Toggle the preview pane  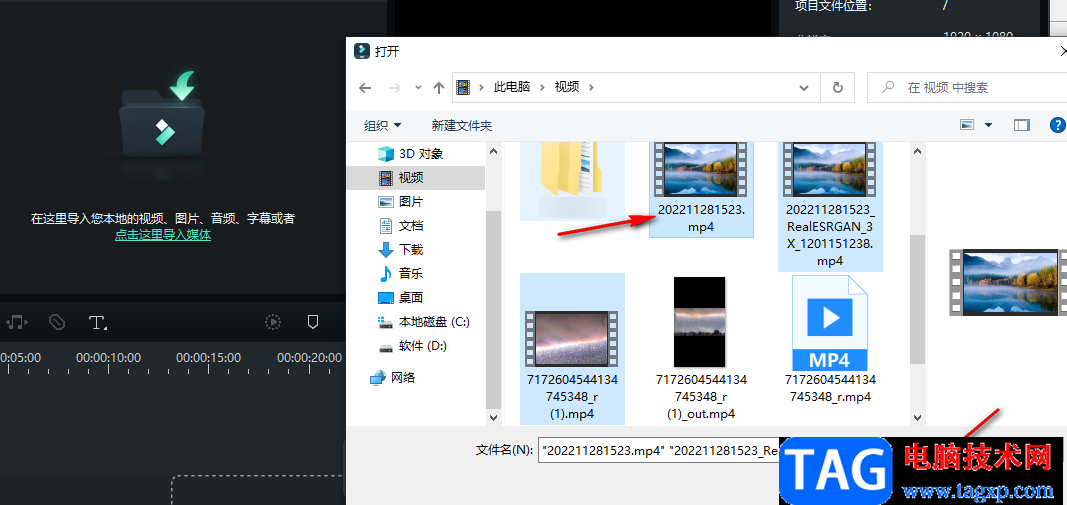click(x=1021, y=125)
